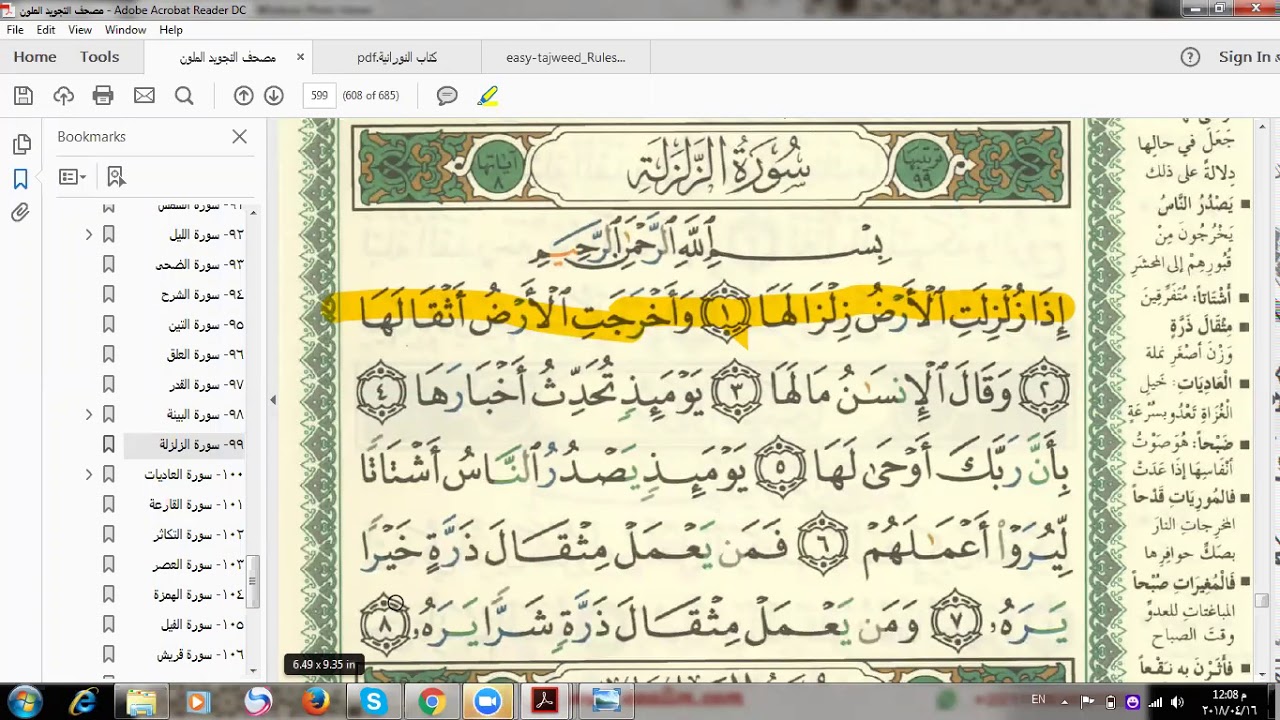Switch to the Tools tab

click(x=100, y=57)
